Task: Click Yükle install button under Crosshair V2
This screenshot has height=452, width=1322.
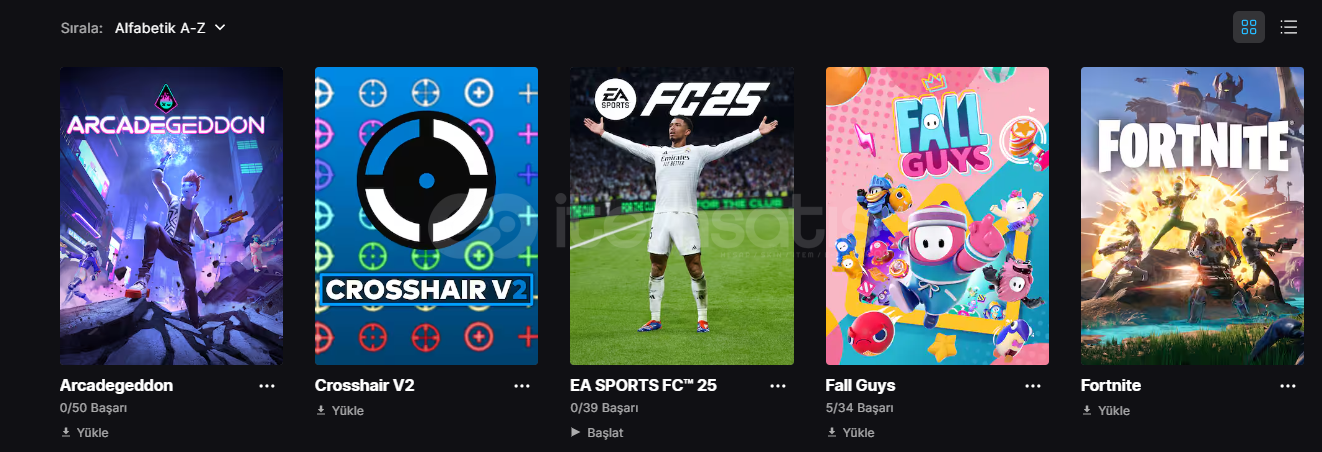Action: [340, 411]
